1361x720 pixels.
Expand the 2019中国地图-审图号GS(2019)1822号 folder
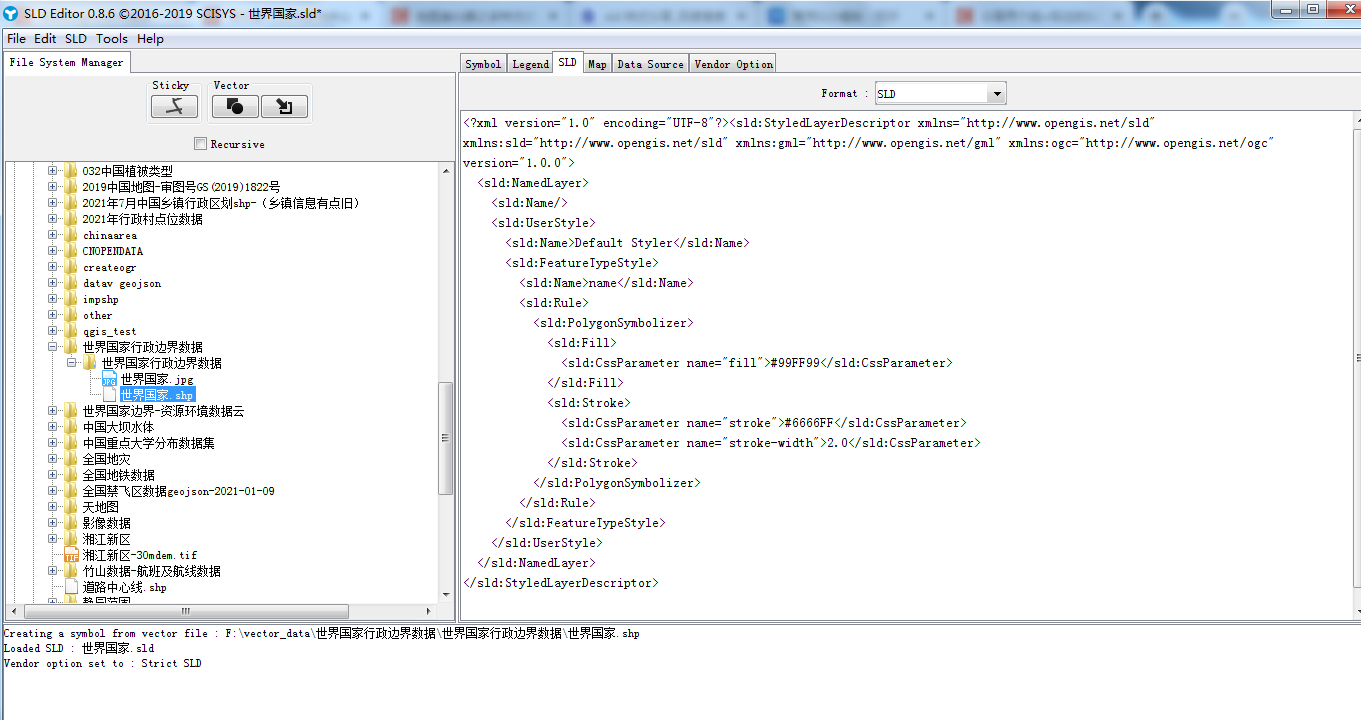click(53, 187)
